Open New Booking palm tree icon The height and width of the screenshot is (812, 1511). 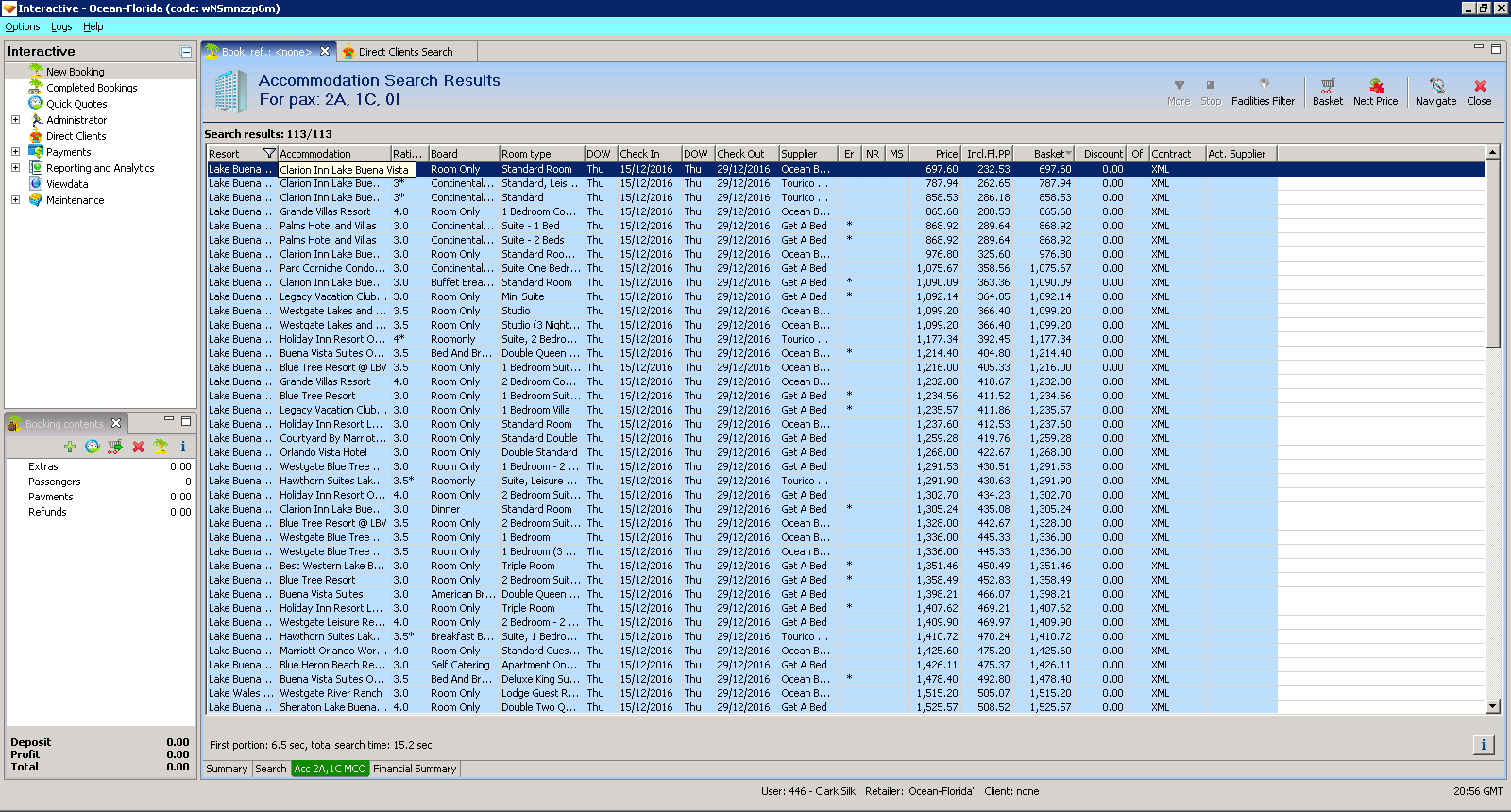point(36,71)
